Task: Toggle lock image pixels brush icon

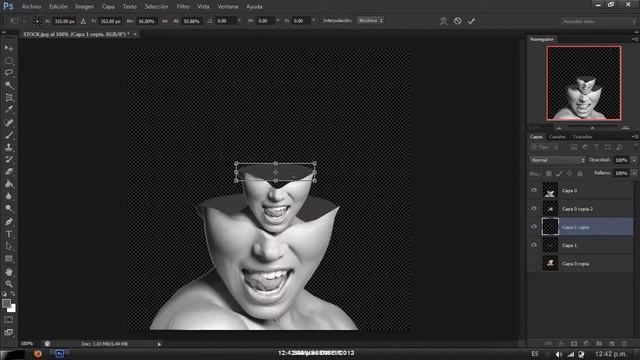Action: tap(559, 173)
